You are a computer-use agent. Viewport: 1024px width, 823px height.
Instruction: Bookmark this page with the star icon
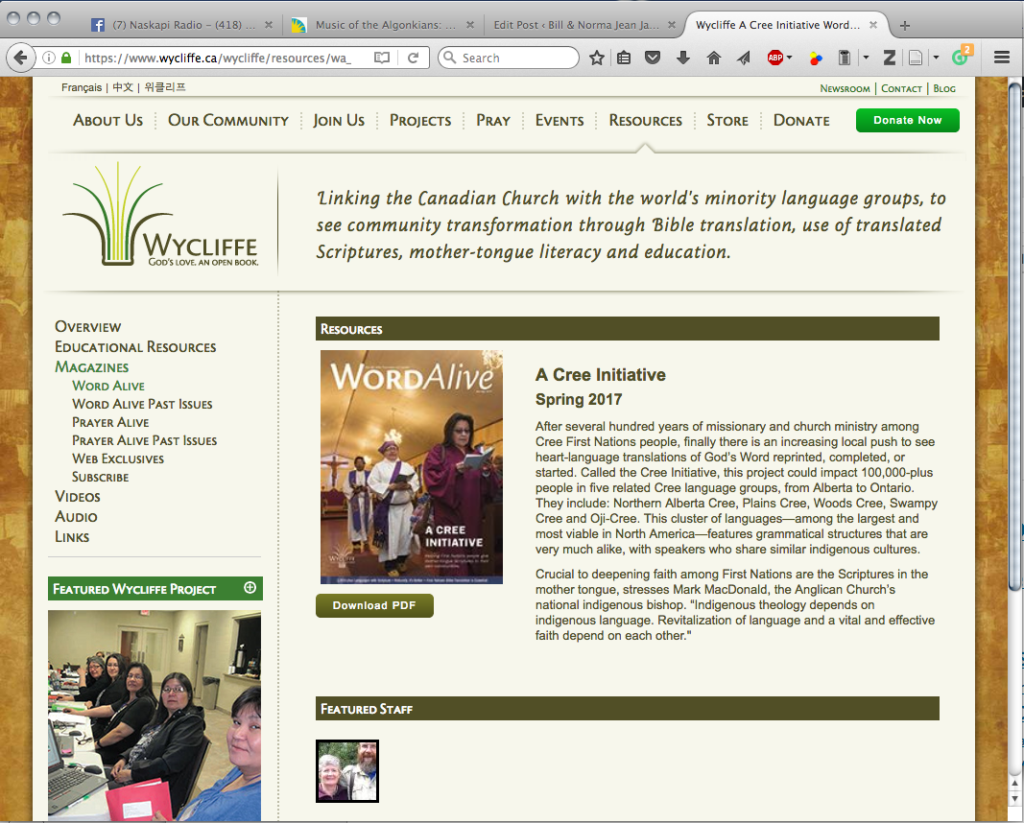596,57
